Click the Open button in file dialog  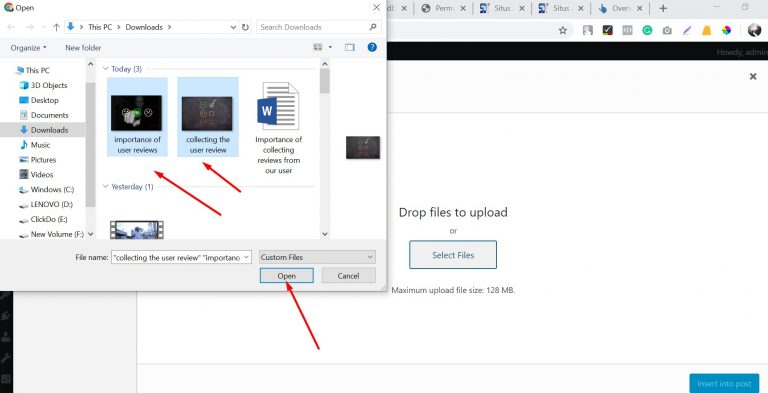click(x=287, y=276)
